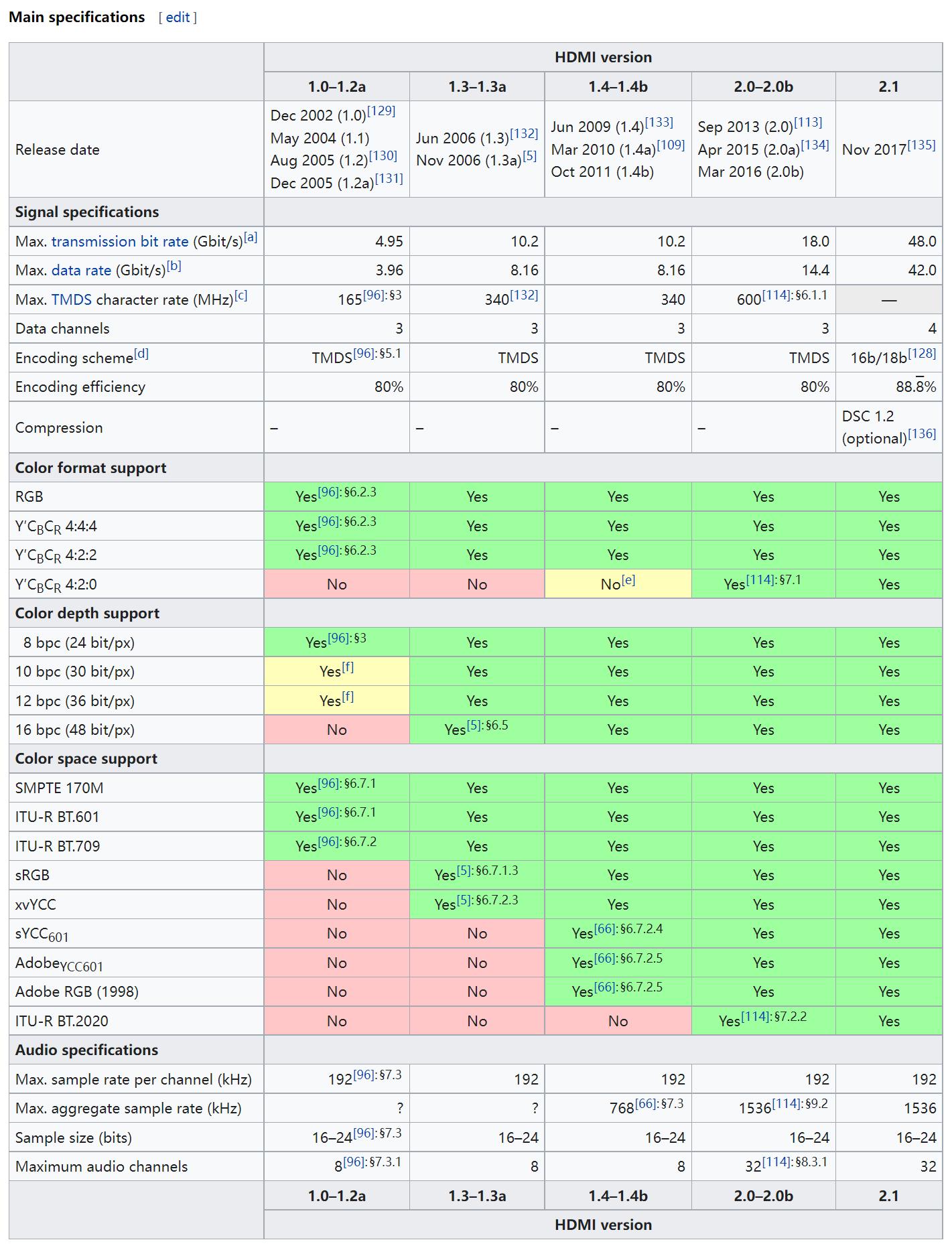Click reference [132] beside Jun 2006 (1.3)

click(x=524, y=133)
